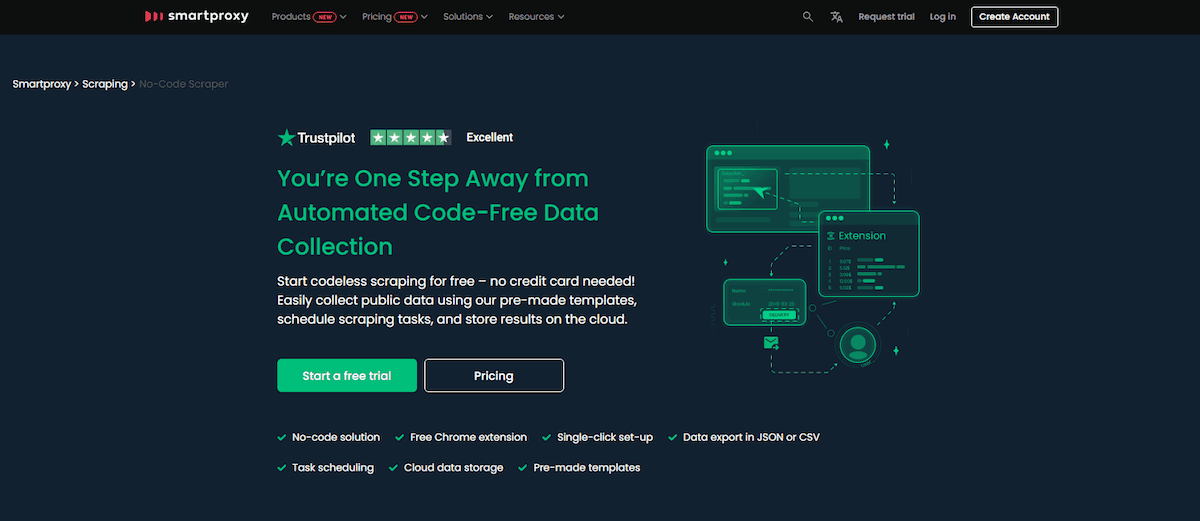Image resolution: width=1200 pixels, height=521 pixels.
Task: Click the envelope icon in illustration
Action: [x=771, y=342]
